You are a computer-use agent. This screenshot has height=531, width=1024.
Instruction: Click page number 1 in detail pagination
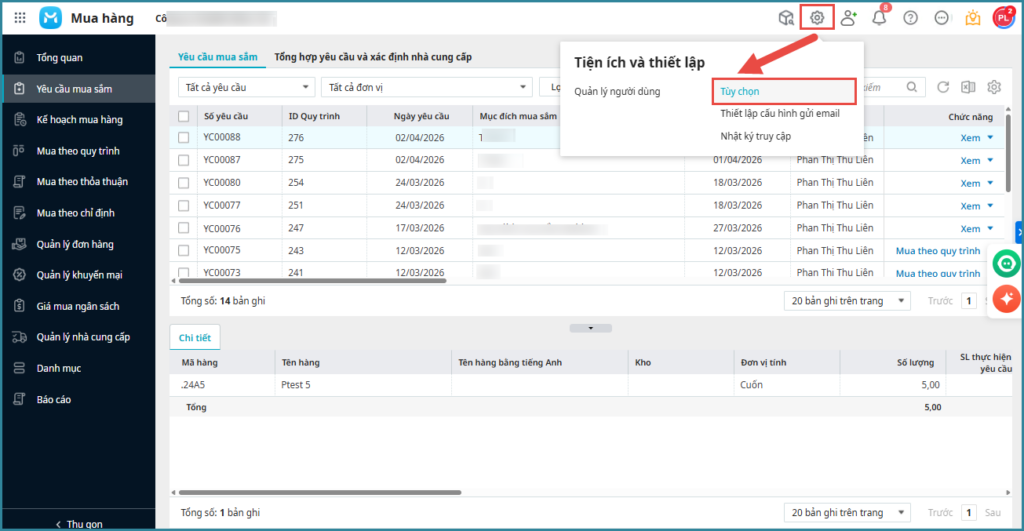click(969, 513)
